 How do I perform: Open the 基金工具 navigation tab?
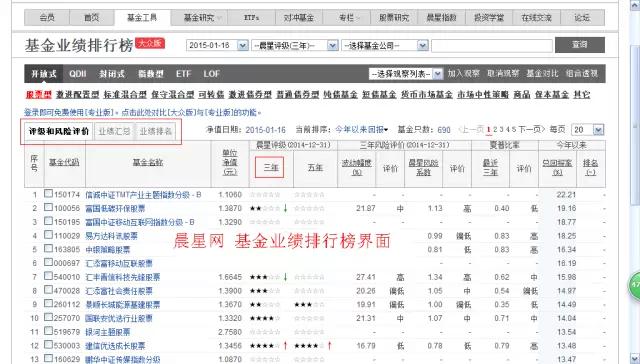pos(142,18)
